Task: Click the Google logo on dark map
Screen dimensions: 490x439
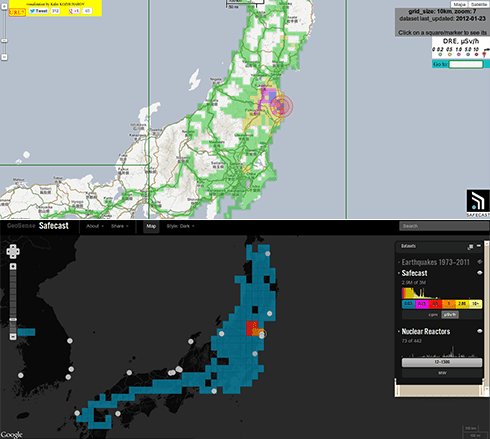Action: pyautogui.click(x=12, y=434)
